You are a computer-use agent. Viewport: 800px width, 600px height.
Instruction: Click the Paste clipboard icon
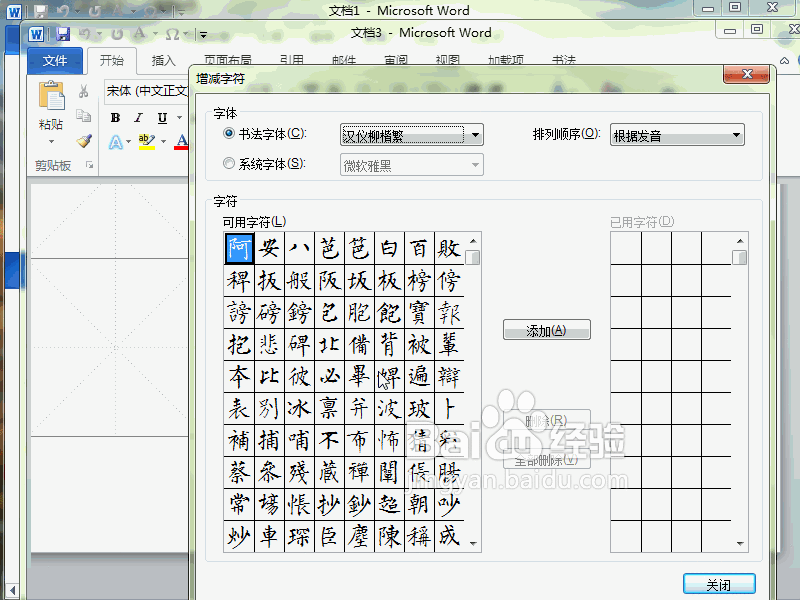click(x=51, y=96)
